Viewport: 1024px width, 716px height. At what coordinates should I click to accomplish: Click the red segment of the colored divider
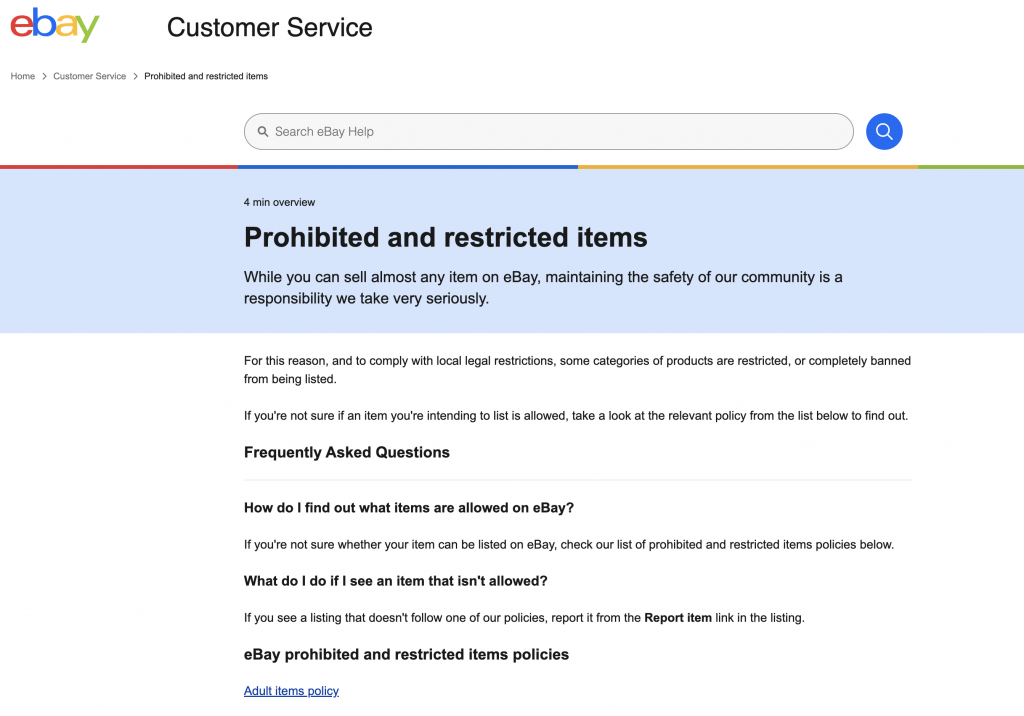(x=119, y=167)
